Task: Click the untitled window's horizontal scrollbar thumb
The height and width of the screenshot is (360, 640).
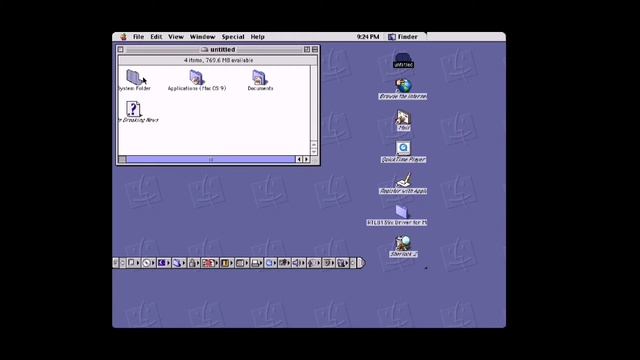Action: pyautogui.click(x=211, y=160)
